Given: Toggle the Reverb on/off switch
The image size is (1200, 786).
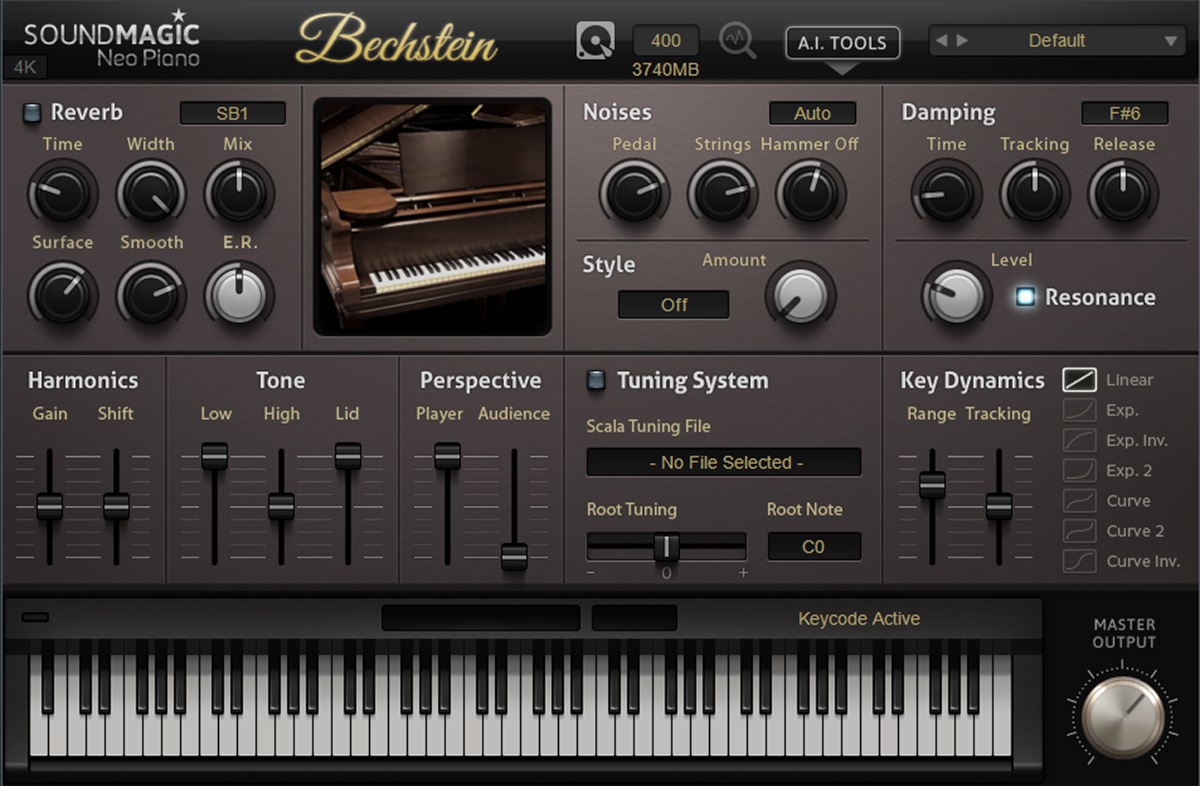Looking at the screenshot, I should (x=32, y=112).
